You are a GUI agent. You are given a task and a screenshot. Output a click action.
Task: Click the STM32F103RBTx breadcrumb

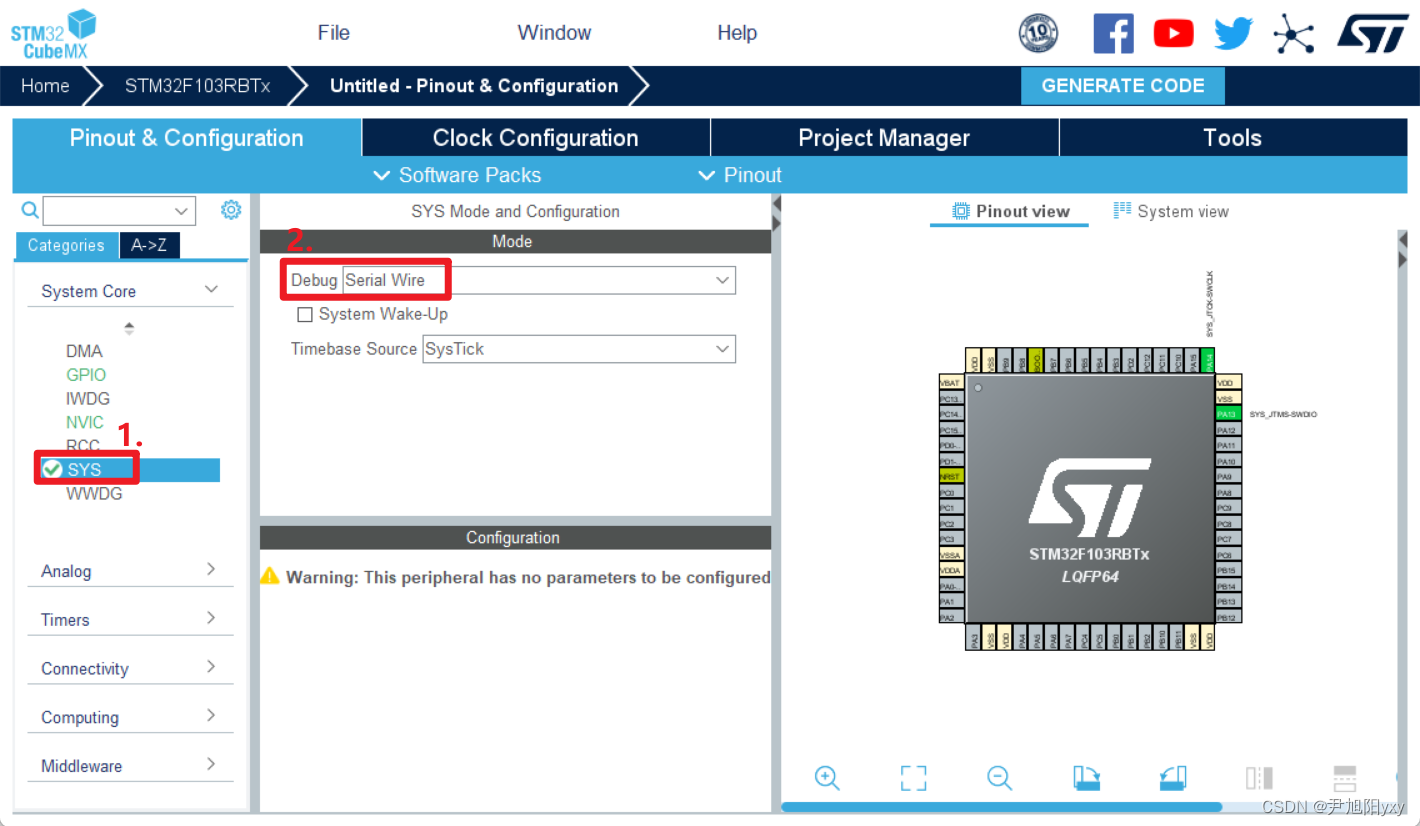tap(198, 86)
